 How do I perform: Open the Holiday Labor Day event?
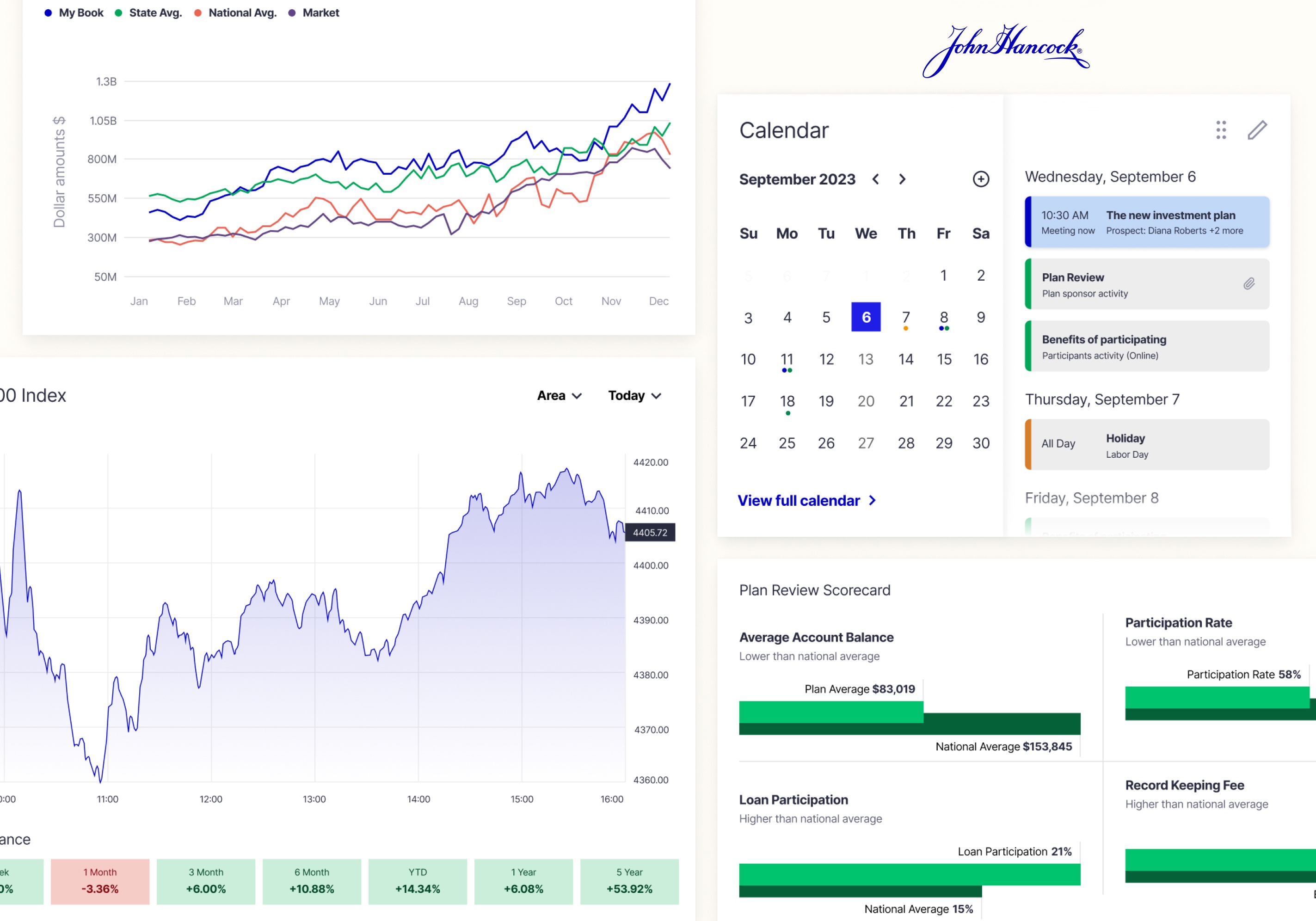tap(1146, 445)
